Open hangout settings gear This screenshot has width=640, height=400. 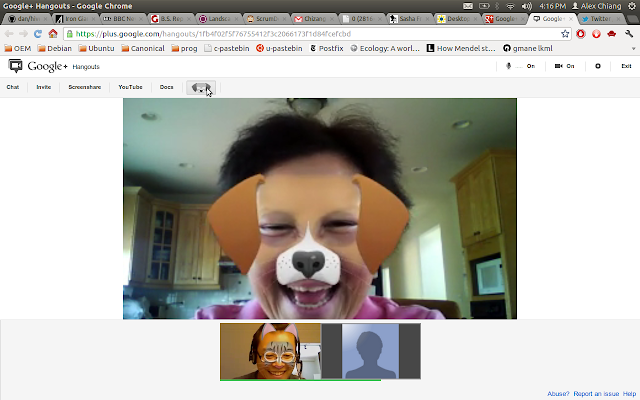pyautogui.click(x=598, y=66)
